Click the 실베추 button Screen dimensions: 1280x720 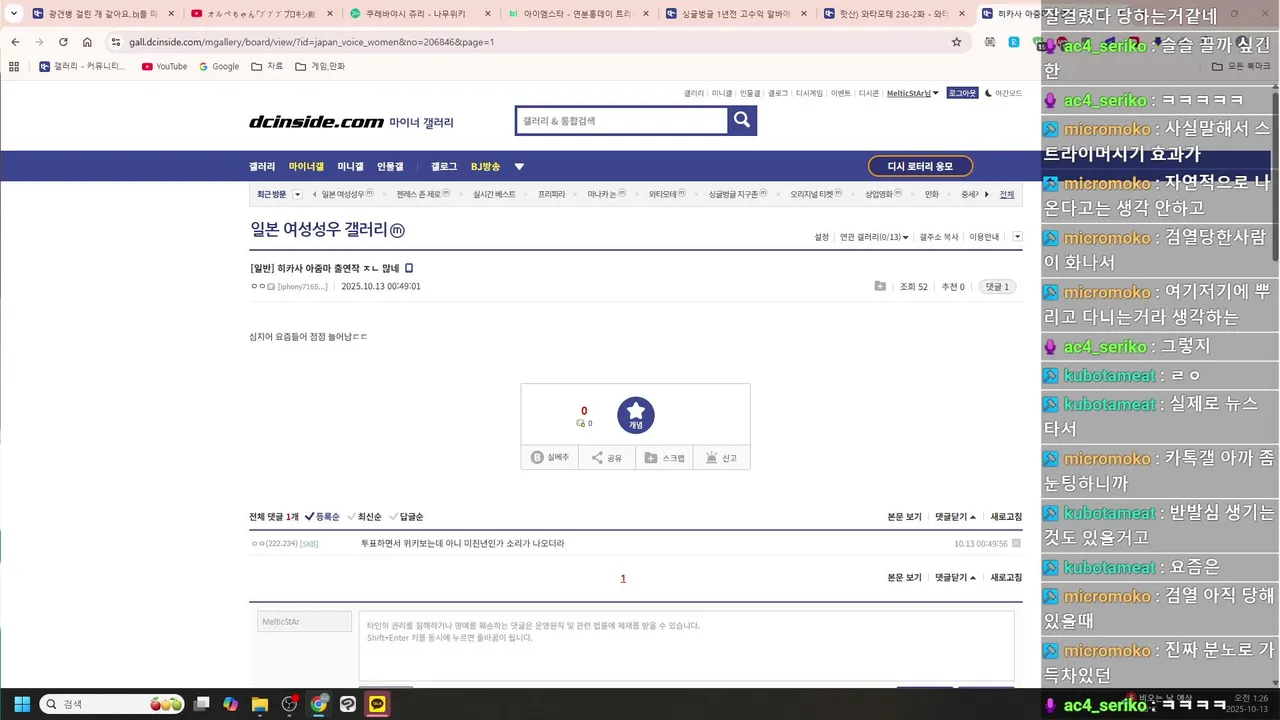pyautogui.click(x=550, y=457)
